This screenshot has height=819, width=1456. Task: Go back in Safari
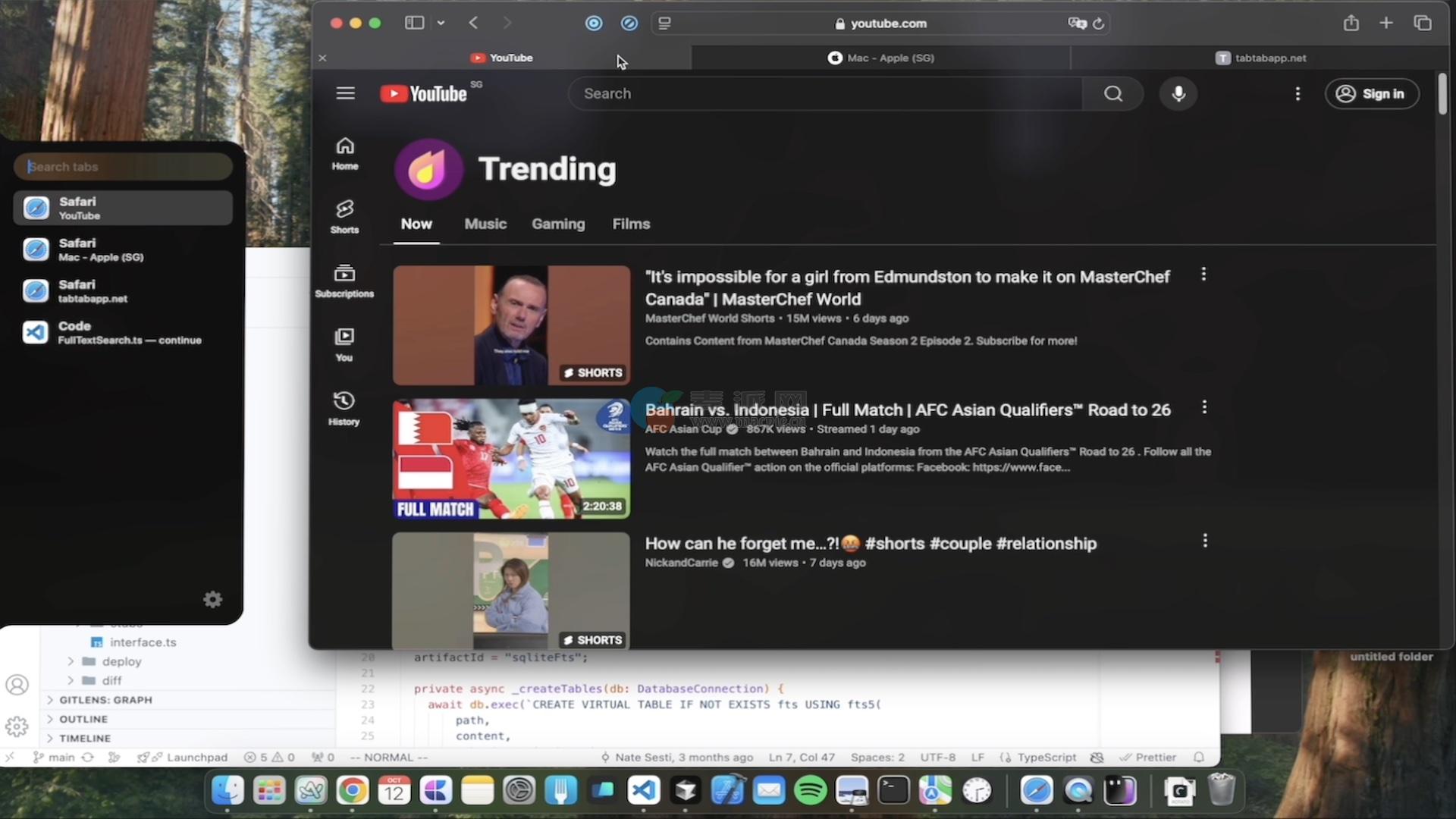[x=473, y=23]
